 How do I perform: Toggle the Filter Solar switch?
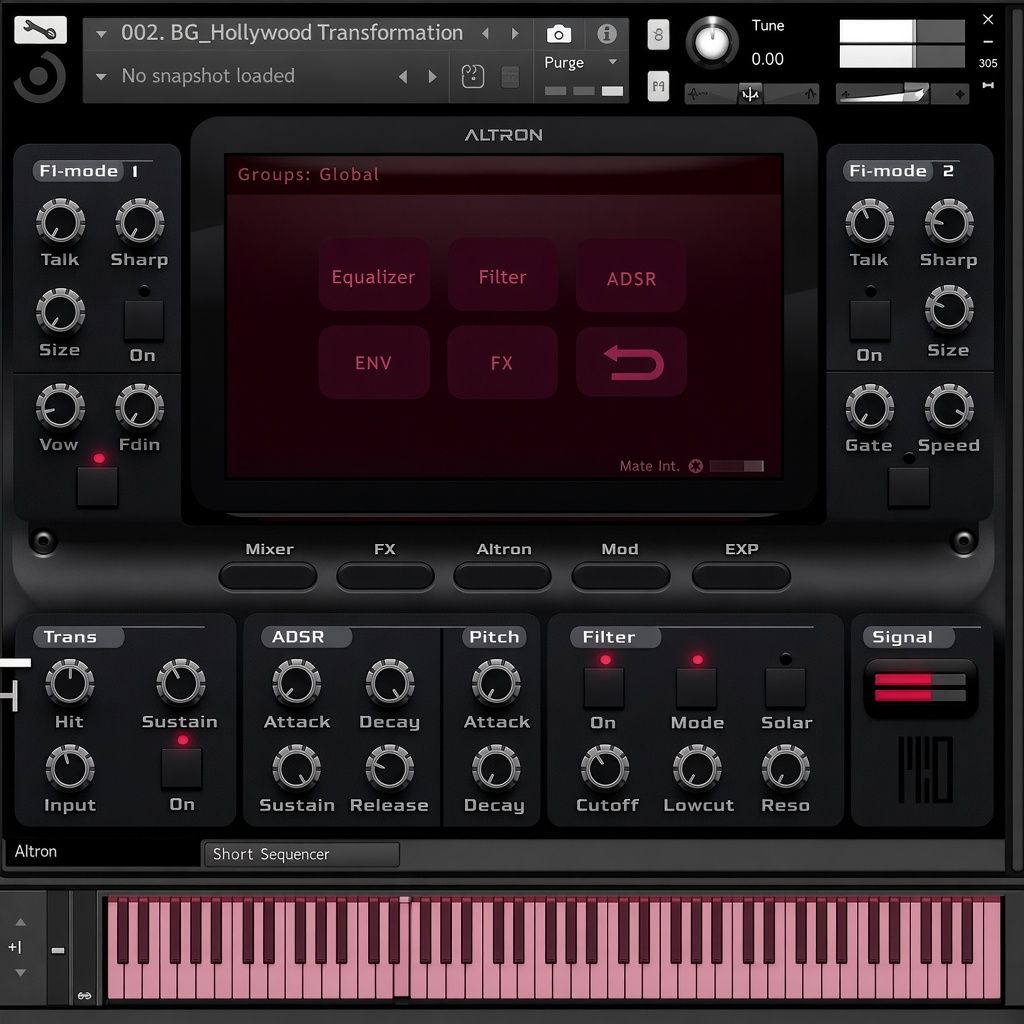pos(785,688)
